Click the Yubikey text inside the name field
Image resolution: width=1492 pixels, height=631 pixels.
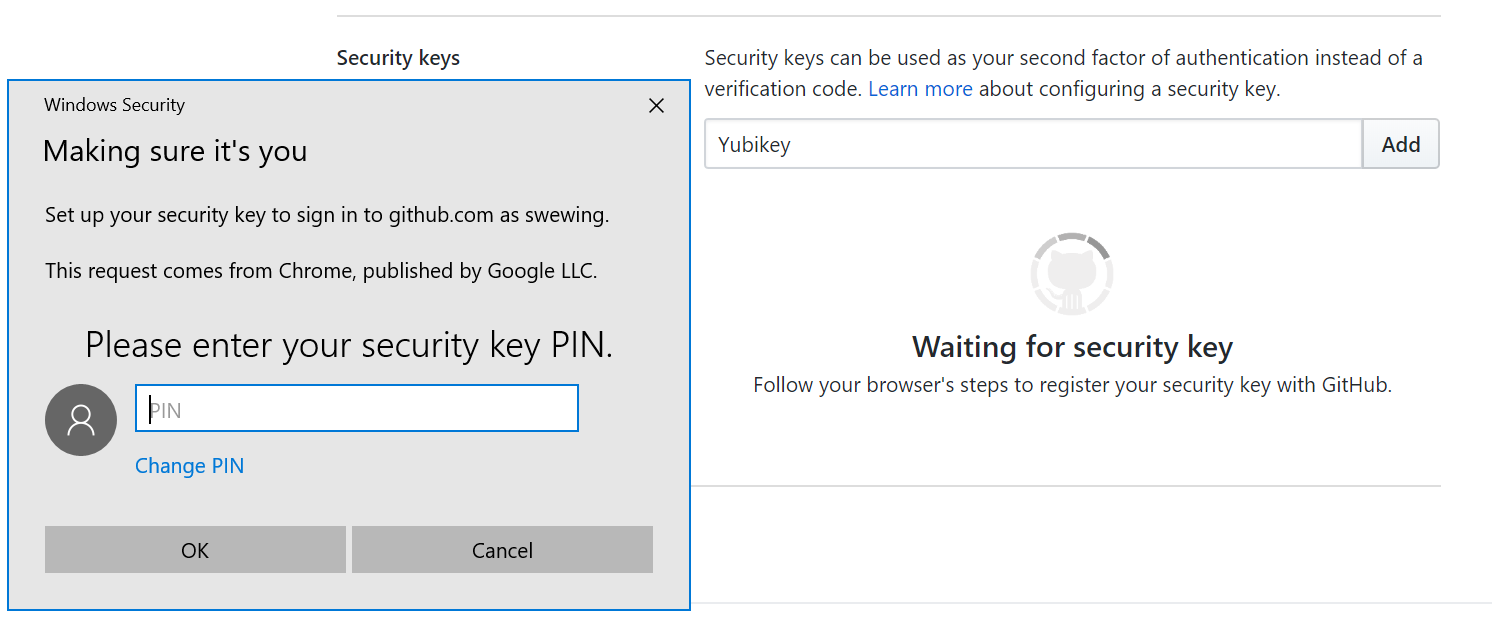click(x=752, y=144)
